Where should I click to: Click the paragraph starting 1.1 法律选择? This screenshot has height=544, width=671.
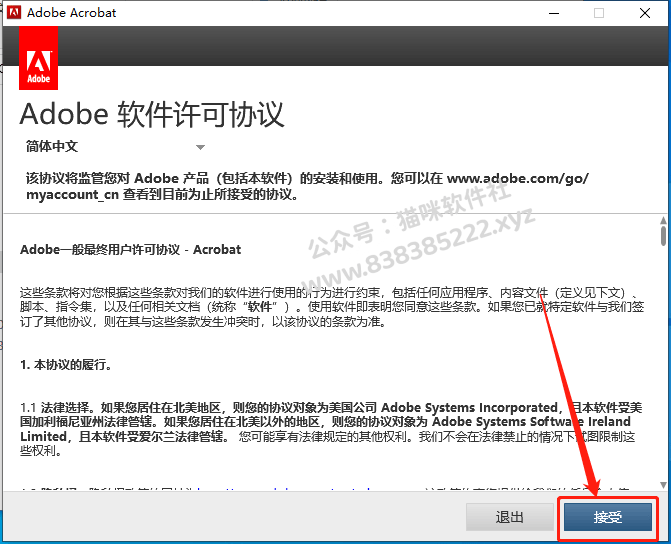[332, 429]
